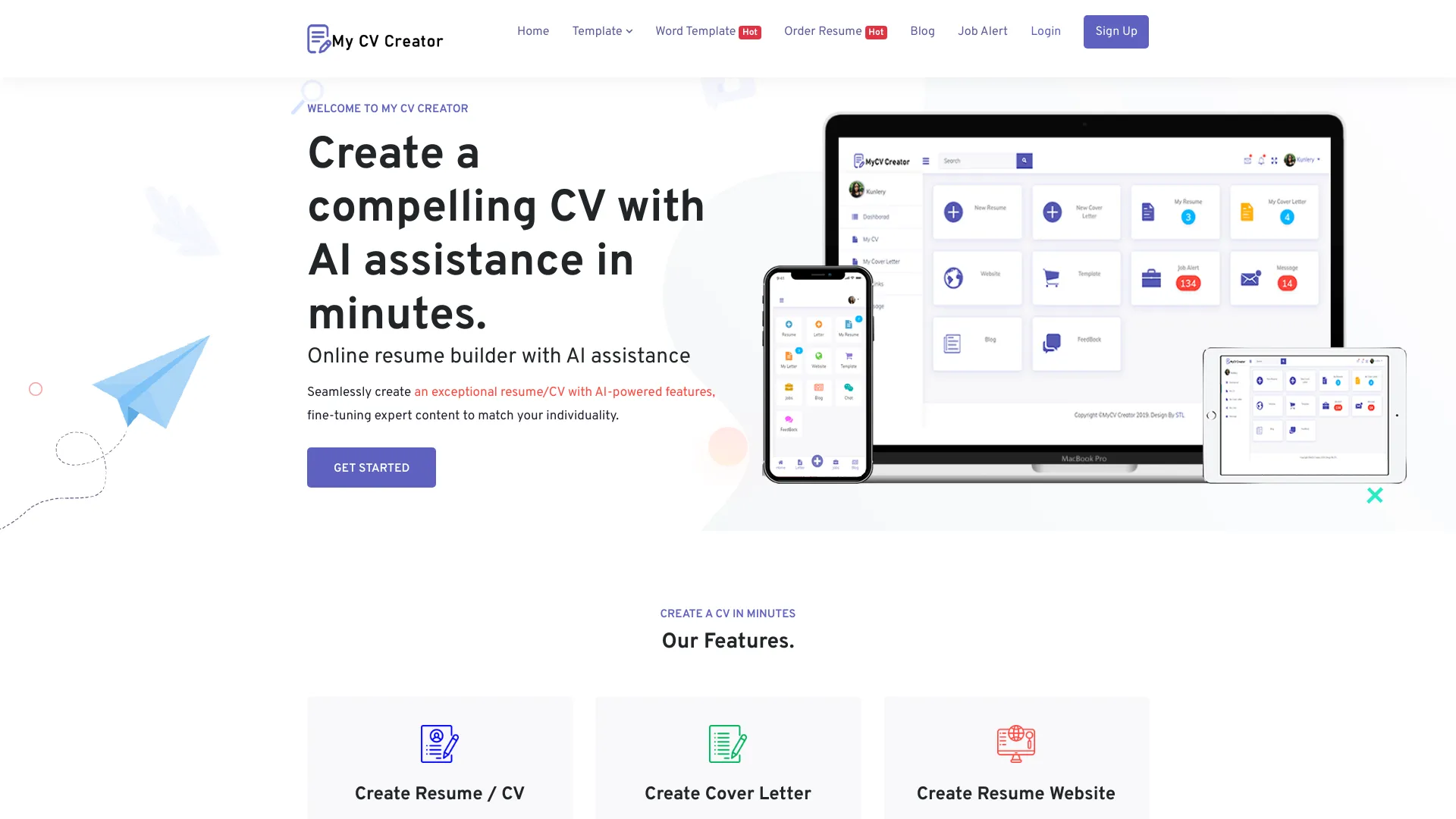Click the FeedBack icon in dashboard

click(1051, 339)
